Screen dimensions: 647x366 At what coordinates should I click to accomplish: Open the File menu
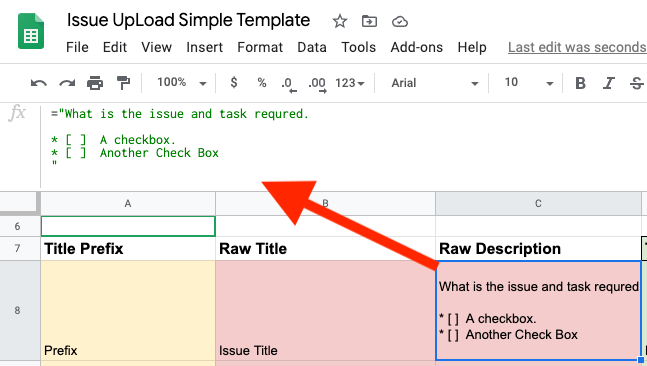(77, 47)
